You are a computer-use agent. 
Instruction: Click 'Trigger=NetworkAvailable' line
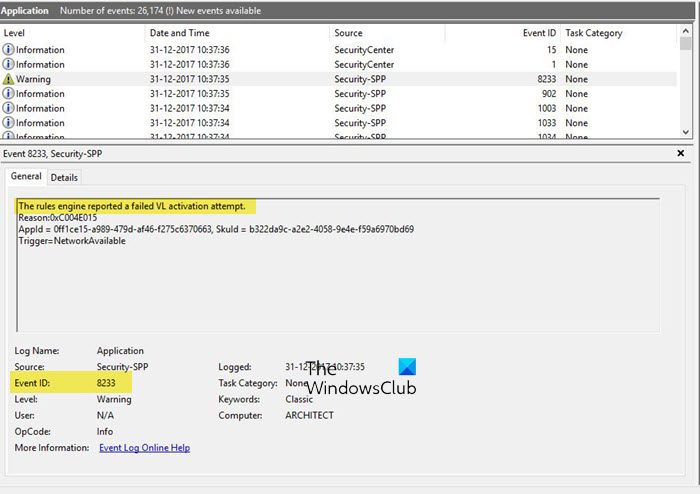coord(72,241)
